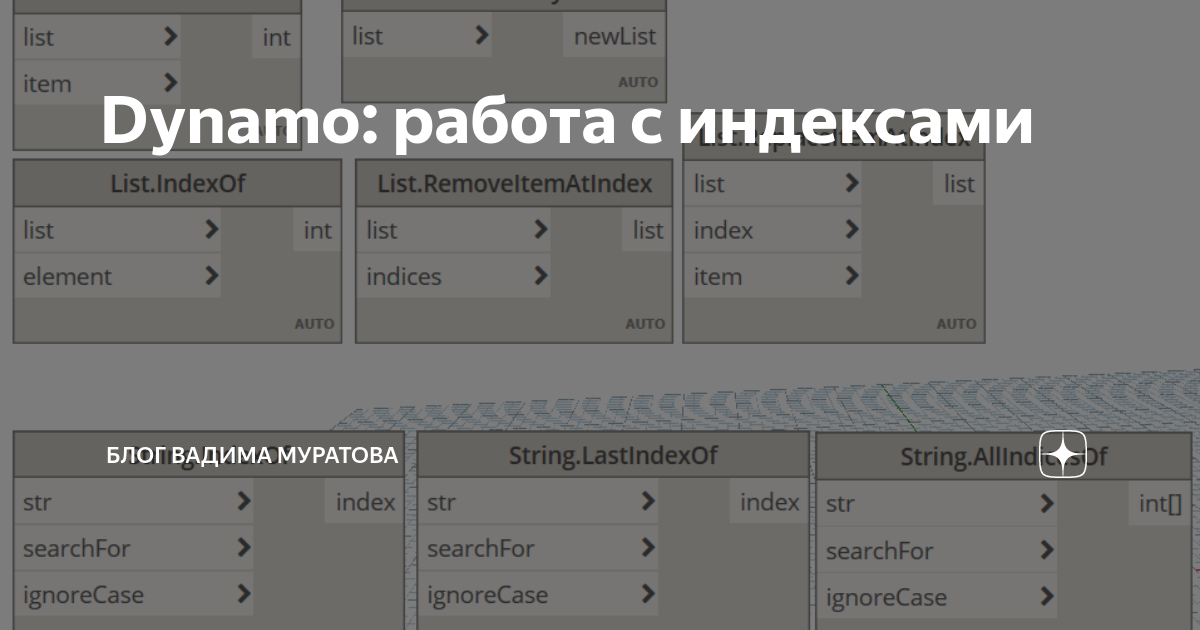This screenshot has height=630, width=1200.
Task: Click the int output port on List.IndexOf
Action: 316,230
